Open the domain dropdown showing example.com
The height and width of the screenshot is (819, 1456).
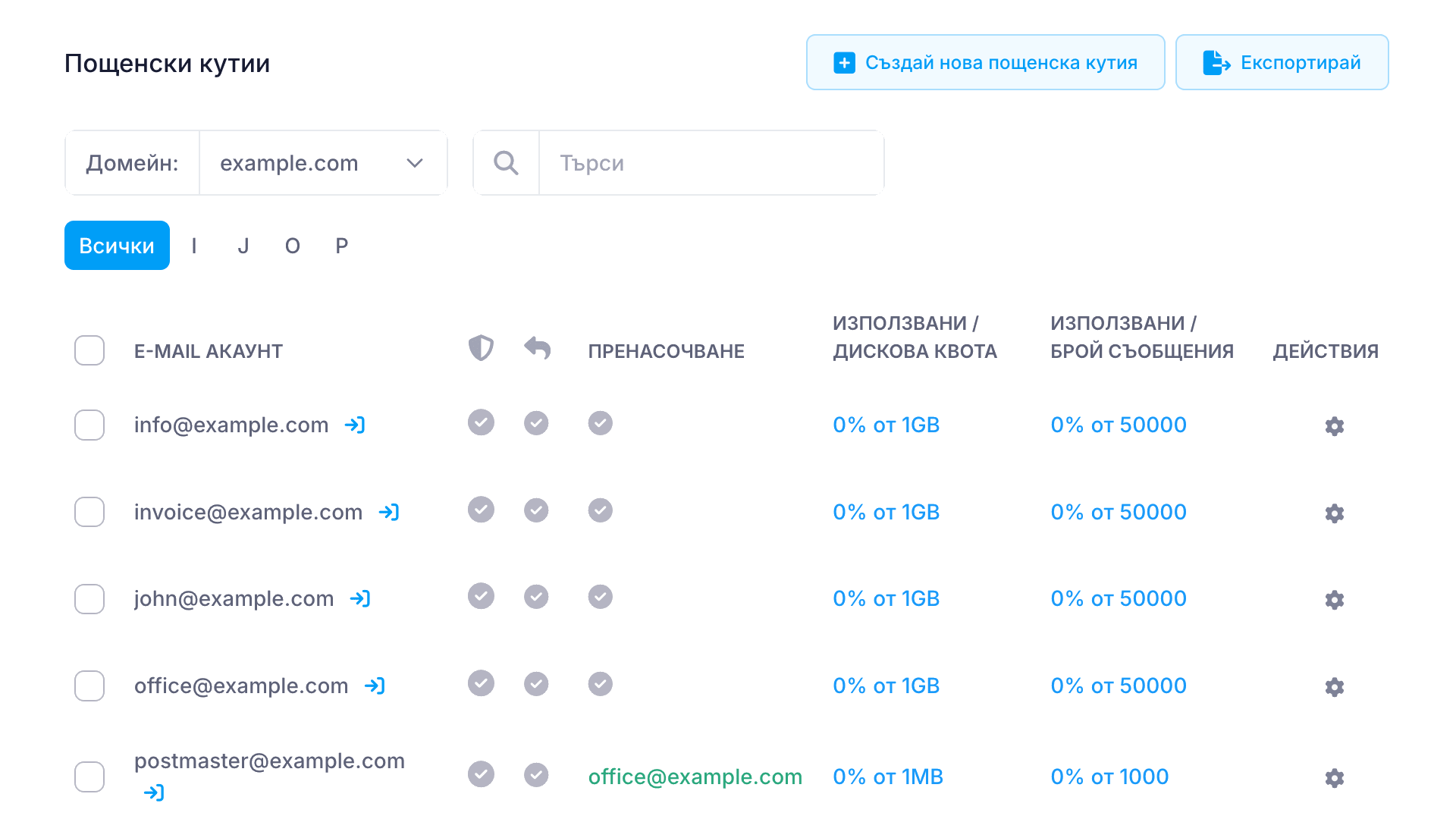coord(322,163)
